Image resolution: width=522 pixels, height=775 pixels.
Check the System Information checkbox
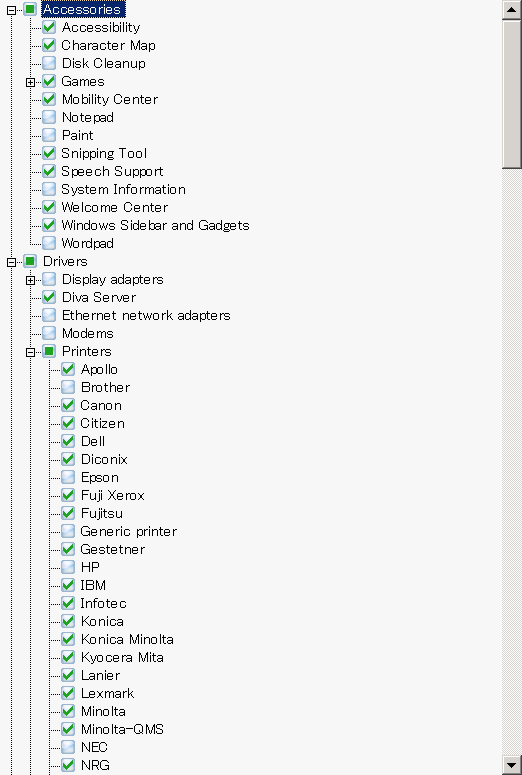click(49, 189)
